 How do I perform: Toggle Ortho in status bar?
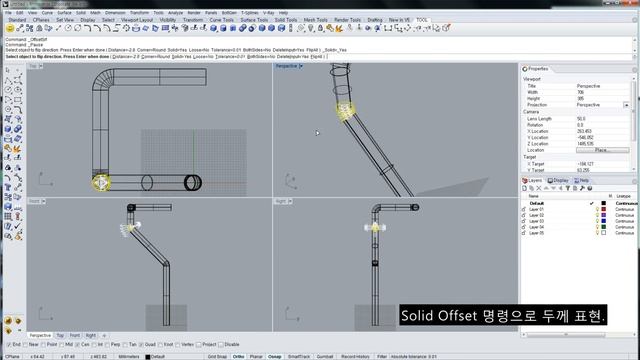click(x=238, y=357)
